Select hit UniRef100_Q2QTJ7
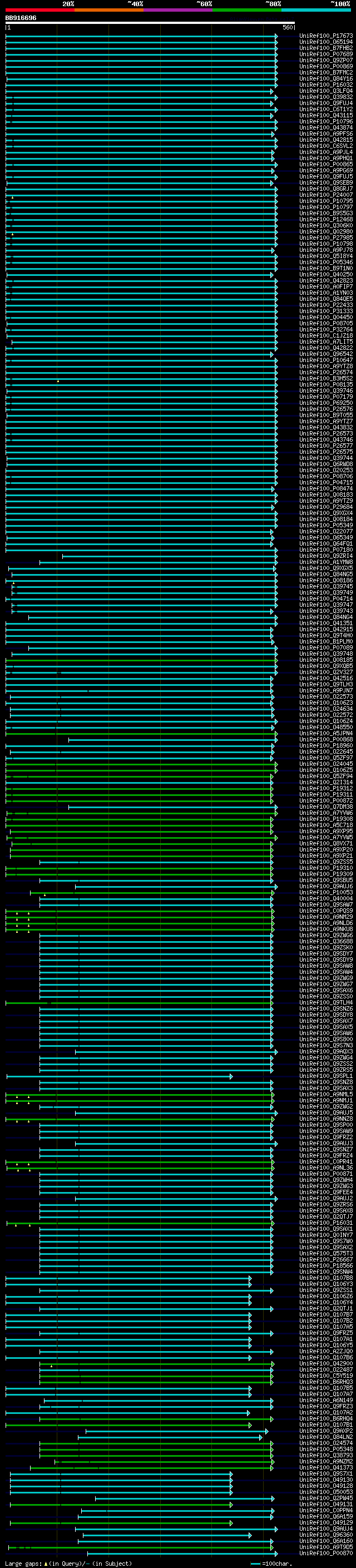356x1568 pixels. tap(326, 1217)
